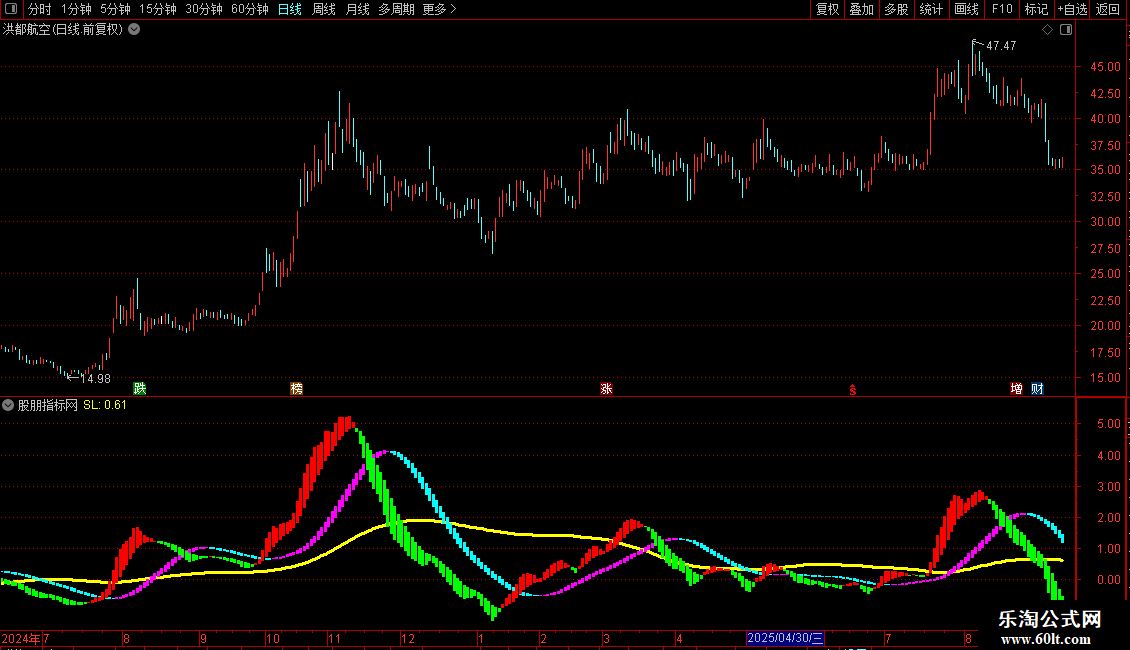Click the 榜 marker icon under the chart

click(296, 388)
